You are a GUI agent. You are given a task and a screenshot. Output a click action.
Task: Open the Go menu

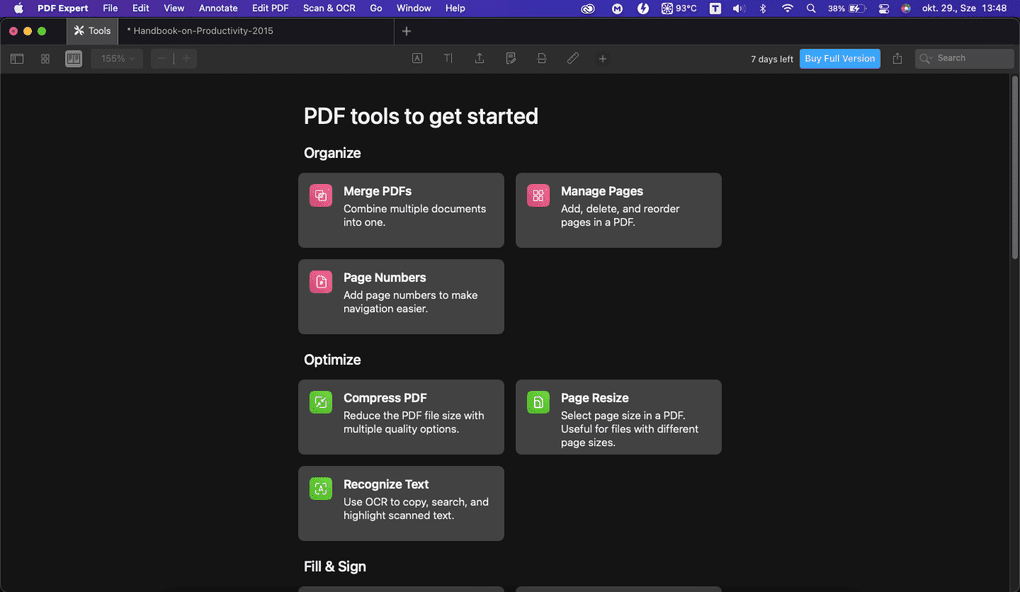click(x=375, y=7)
